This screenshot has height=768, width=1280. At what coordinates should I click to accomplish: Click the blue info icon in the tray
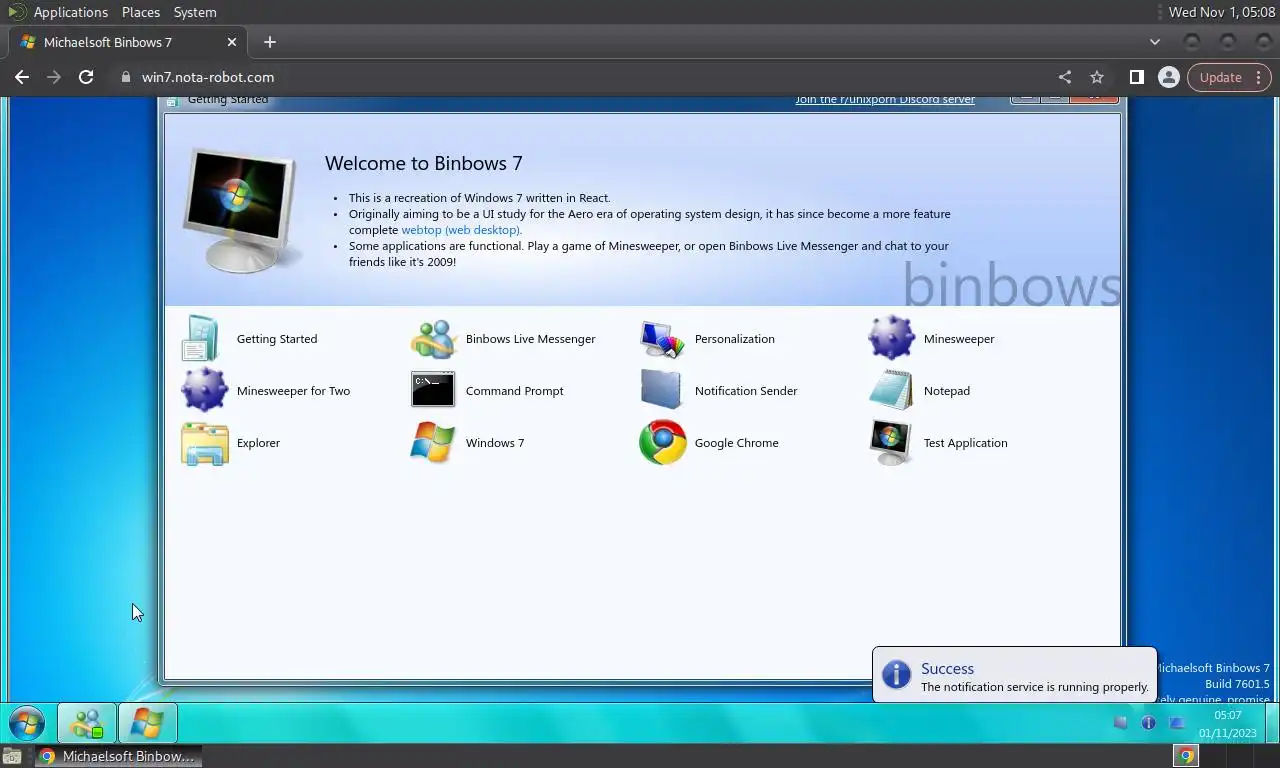click(1148, 723)
